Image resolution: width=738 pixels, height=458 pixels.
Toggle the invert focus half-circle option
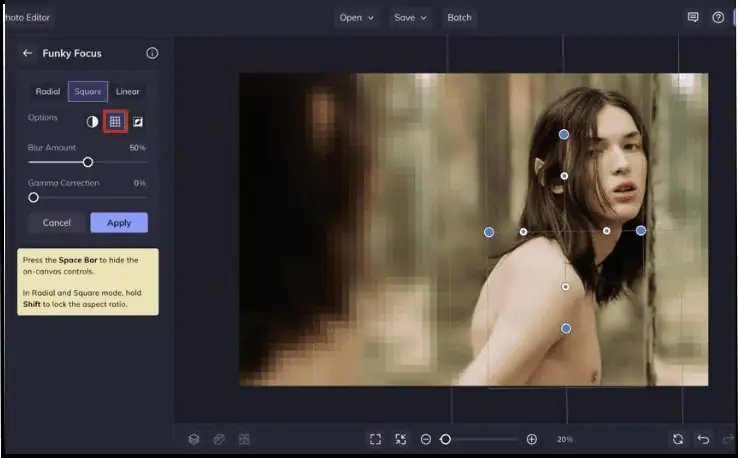92,121
